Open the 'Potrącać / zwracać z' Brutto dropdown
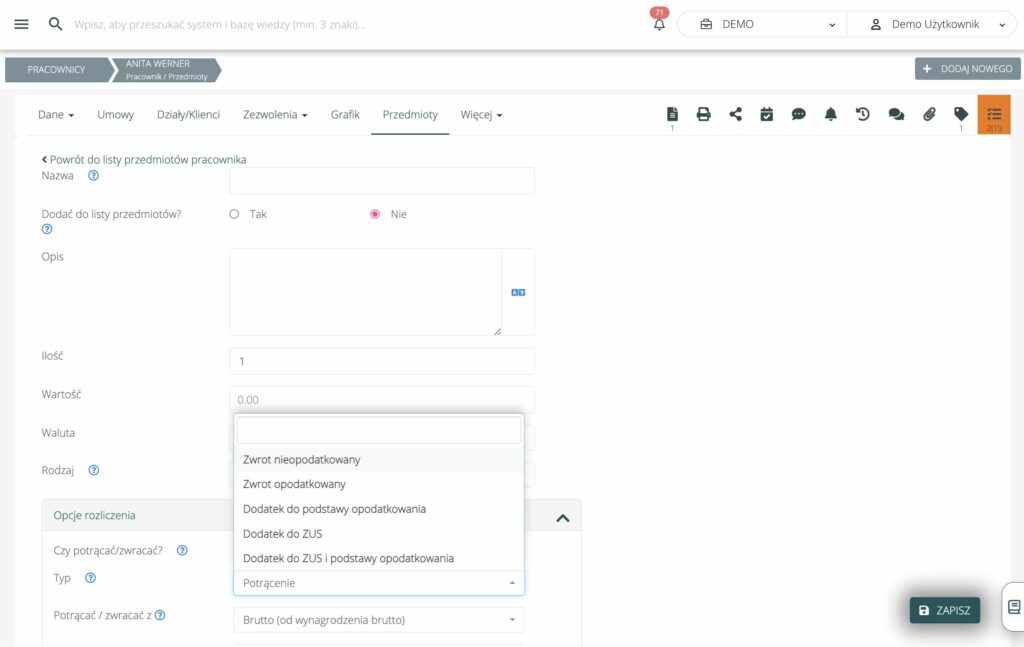 378,620
